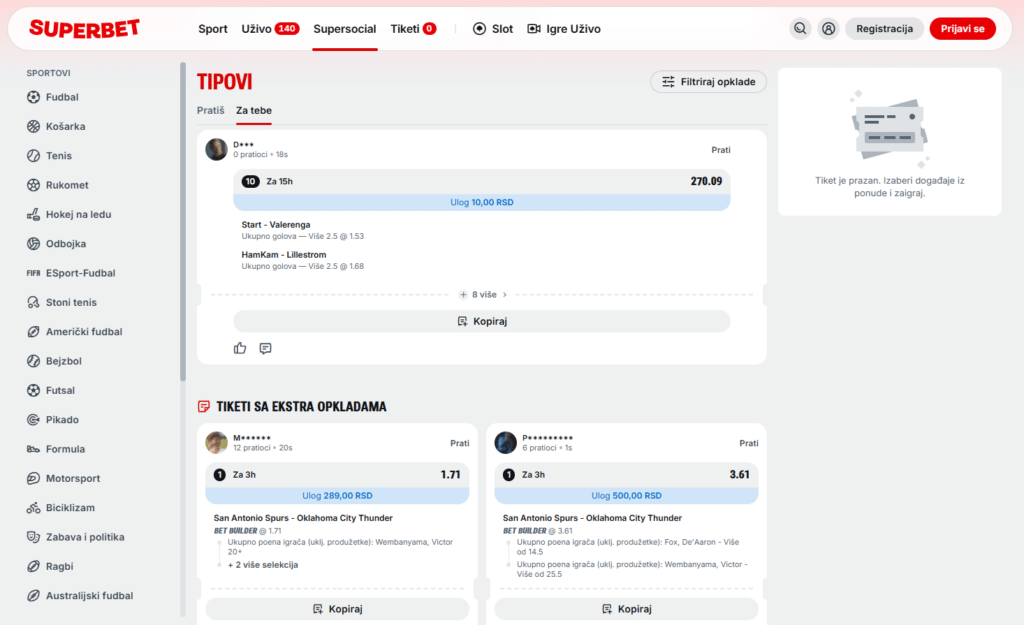Open Tiketi menu in header
Viewport: 1024px width, 625px height.
pyautogui.click(x=413, y=29)
